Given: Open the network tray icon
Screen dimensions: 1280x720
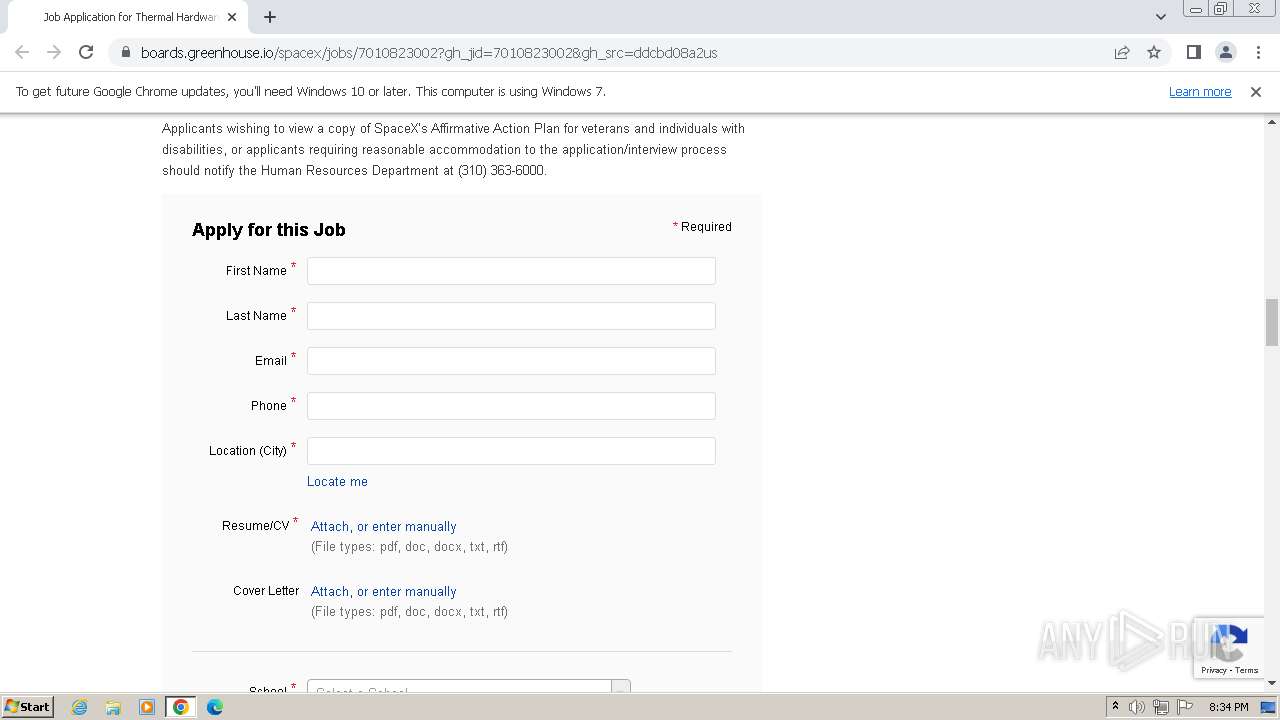Looking at the screenshot, I should [x=1161, y=707].
